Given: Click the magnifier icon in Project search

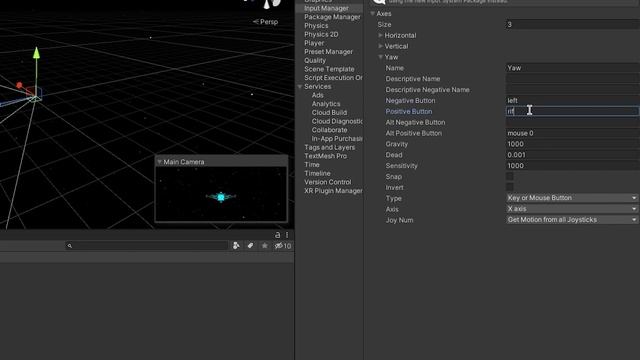Looking at the screenshot, I should click(x=70, y=246).
